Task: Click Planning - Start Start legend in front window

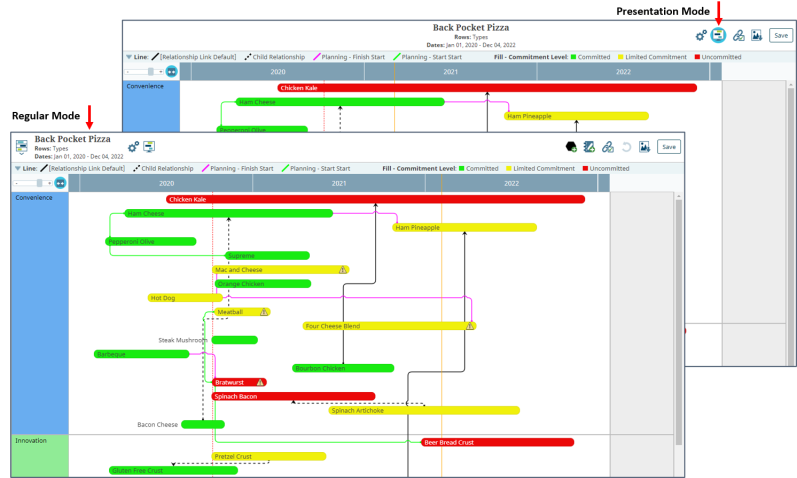Action: pos(316,168)
